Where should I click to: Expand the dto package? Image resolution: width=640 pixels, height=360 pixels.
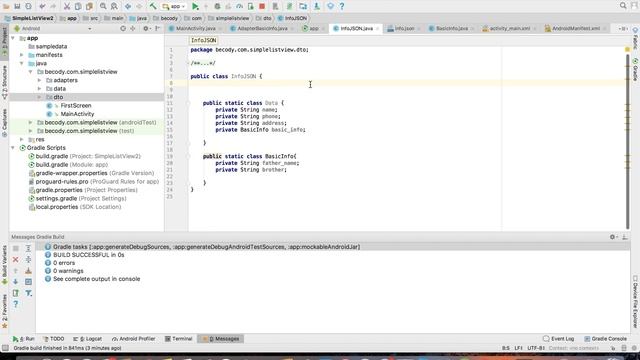39,97
